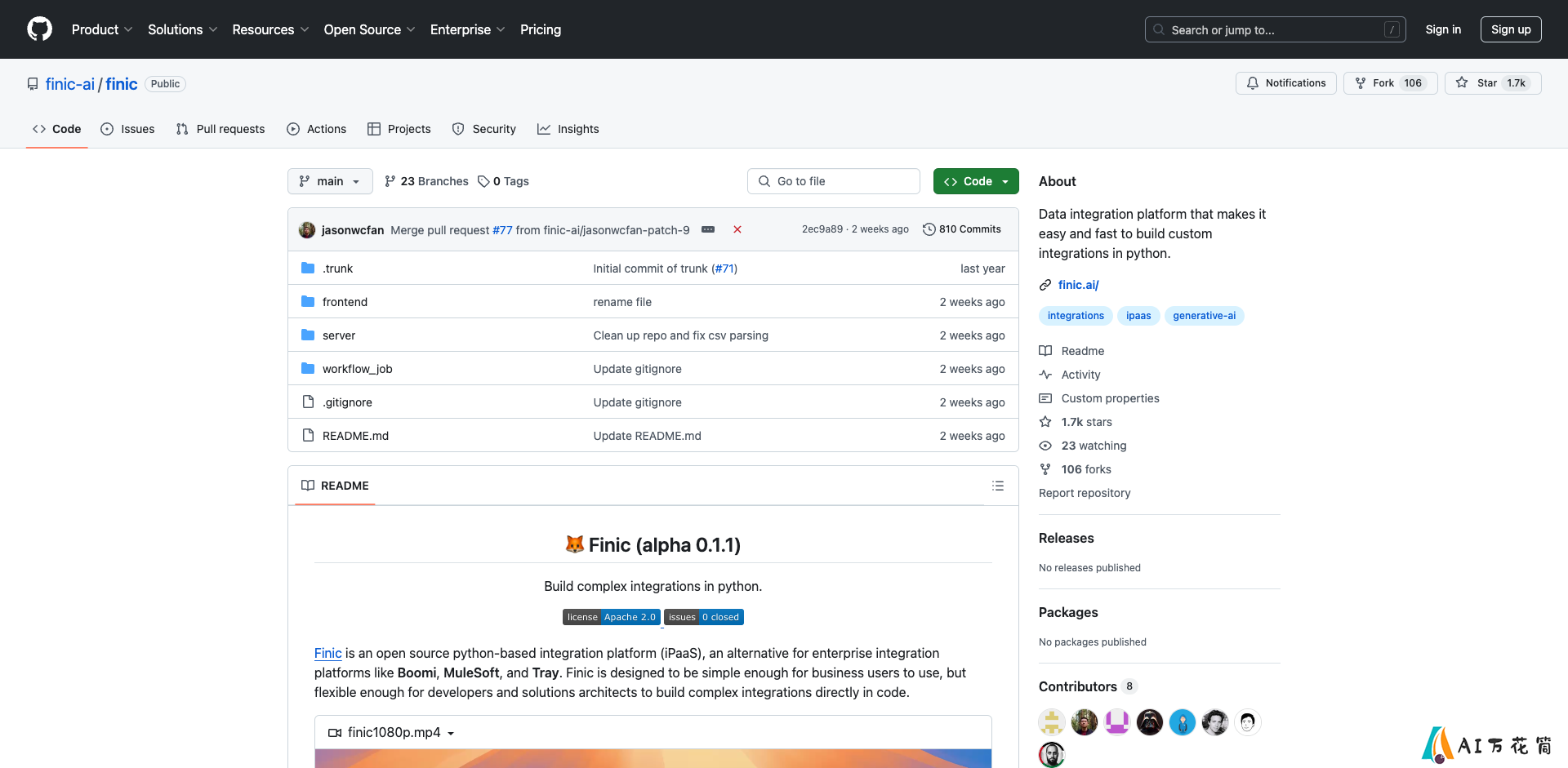Open the workflow_job folder
The width and height of the screenshot is (1568, 768).
click(x=358, y=369)
